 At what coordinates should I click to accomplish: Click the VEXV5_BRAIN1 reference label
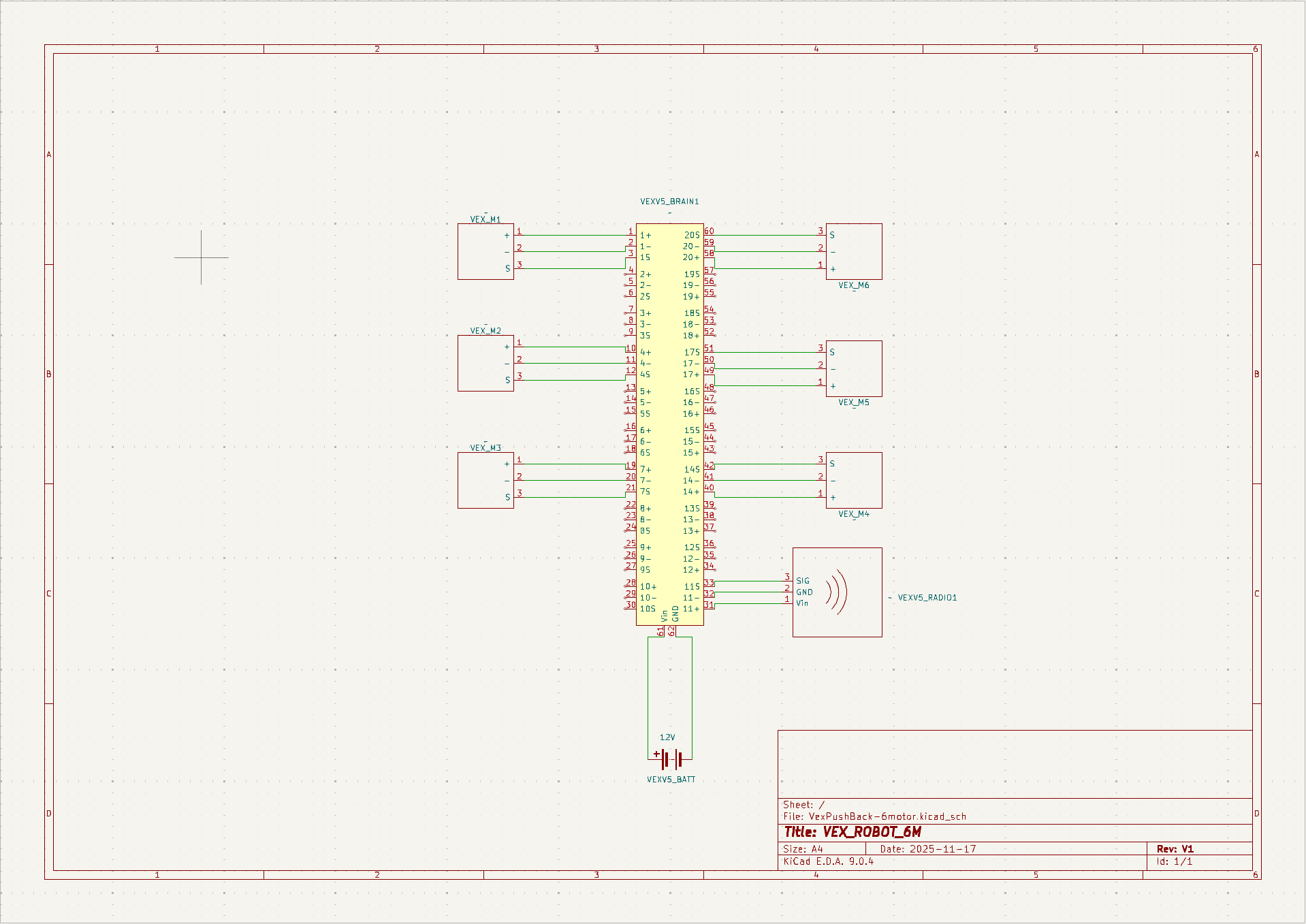[x=668, y=201]
